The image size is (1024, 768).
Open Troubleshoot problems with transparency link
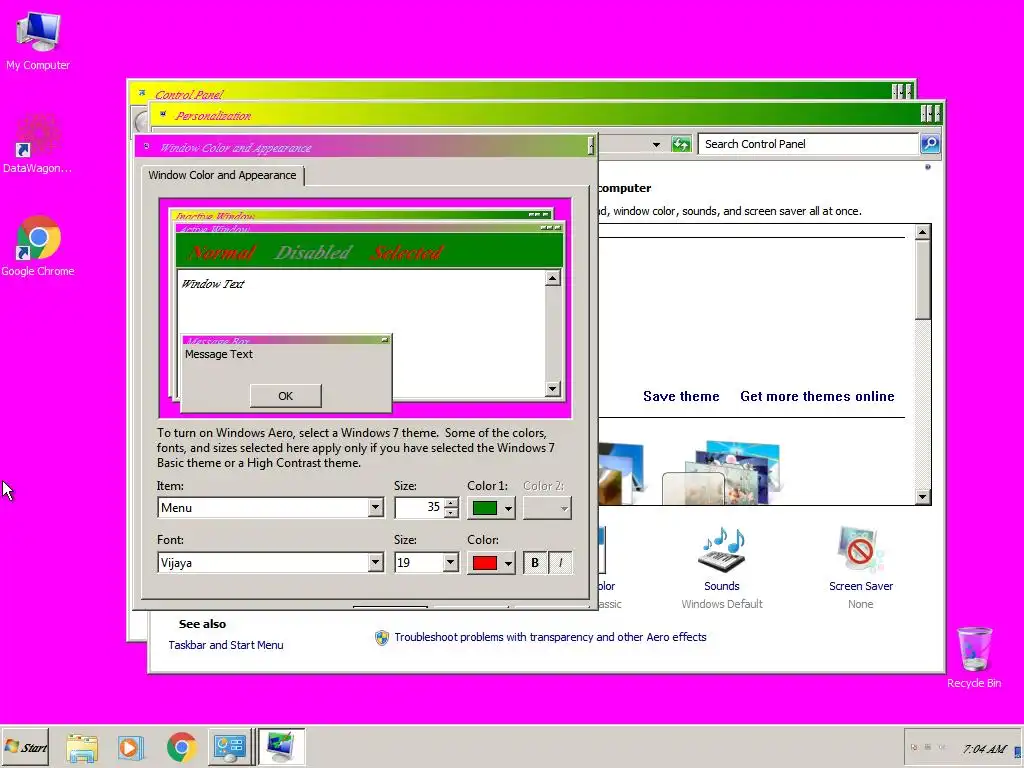point(550,637)
